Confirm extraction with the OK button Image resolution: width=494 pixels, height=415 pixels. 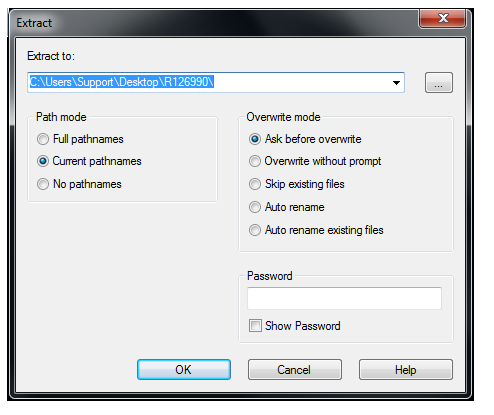point(184,369)
